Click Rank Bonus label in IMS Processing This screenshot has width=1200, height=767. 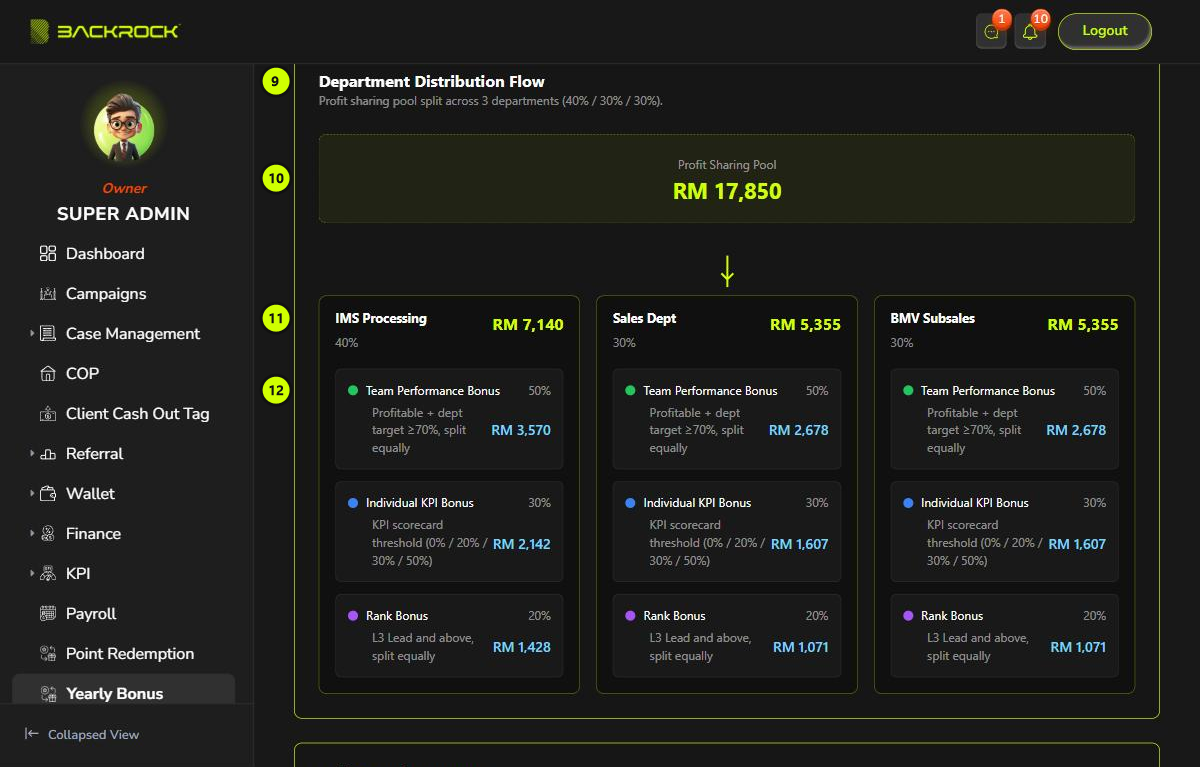(397, 616)
